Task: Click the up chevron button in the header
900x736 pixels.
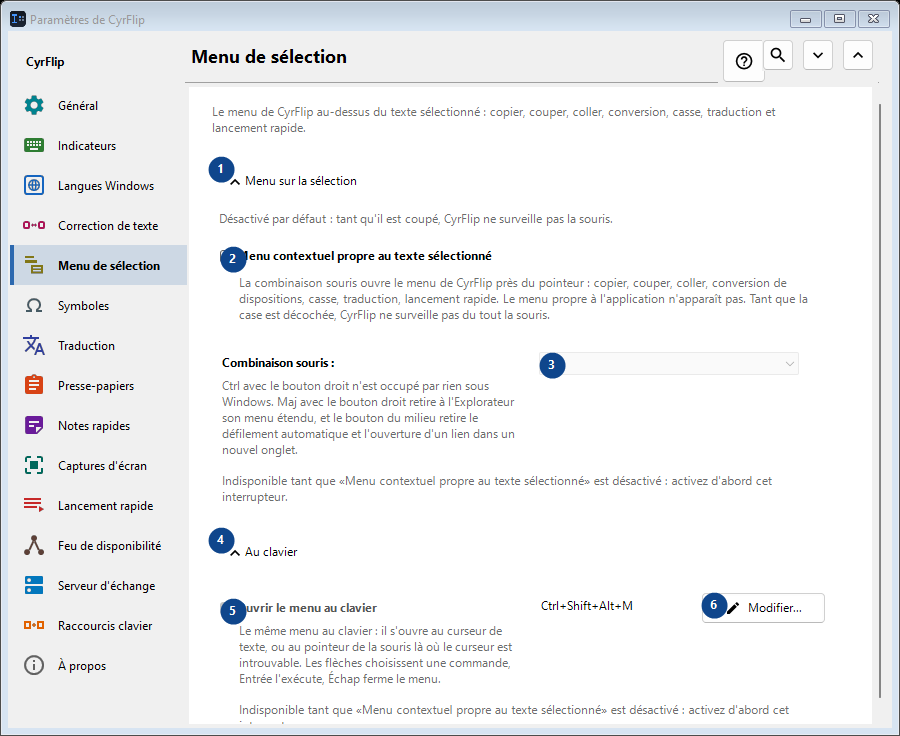Action: [858, 55]
